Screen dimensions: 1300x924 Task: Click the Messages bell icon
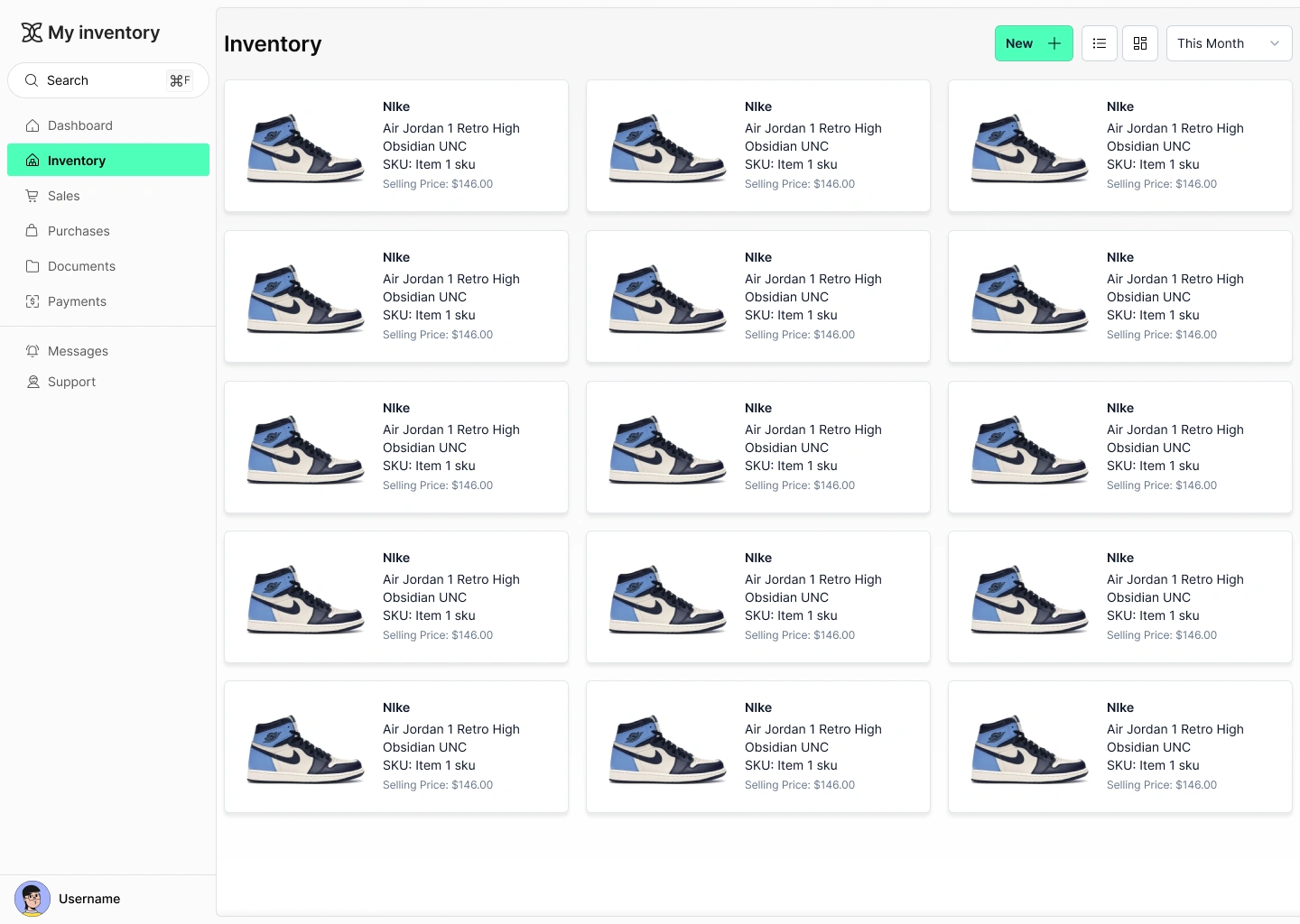pos(32,351)
